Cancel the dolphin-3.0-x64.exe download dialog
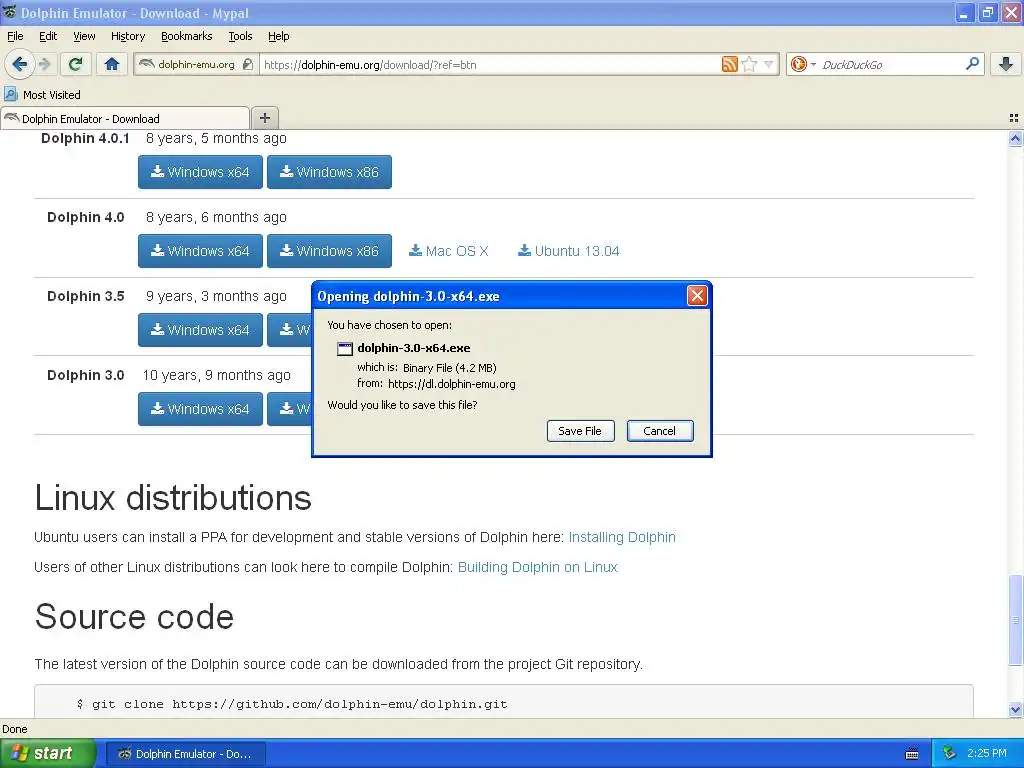Image resolution: width=1024 pixels, height=768 pixels. point(660,430)
